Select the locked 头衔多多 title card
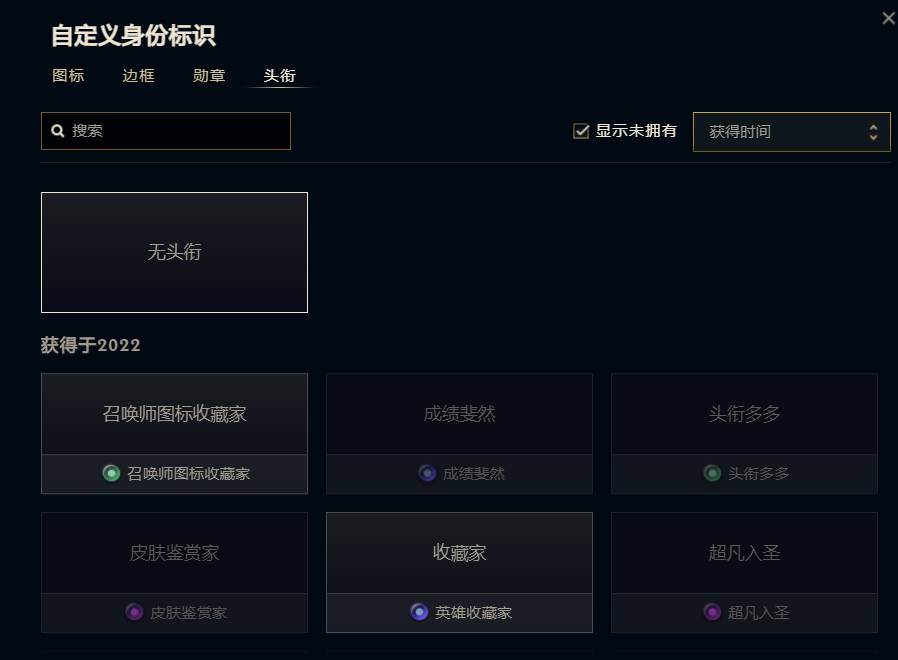This screenshot has width=898, height=660. [x=744, y=414]
